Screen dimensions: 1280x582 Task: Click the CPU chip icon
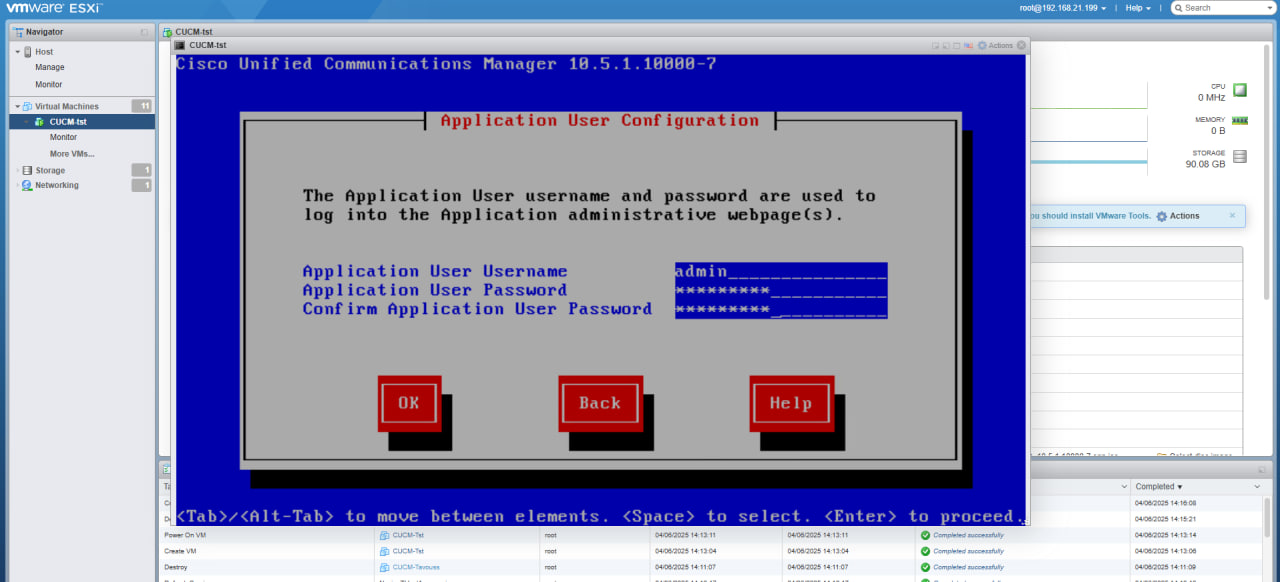(1240, 90)
